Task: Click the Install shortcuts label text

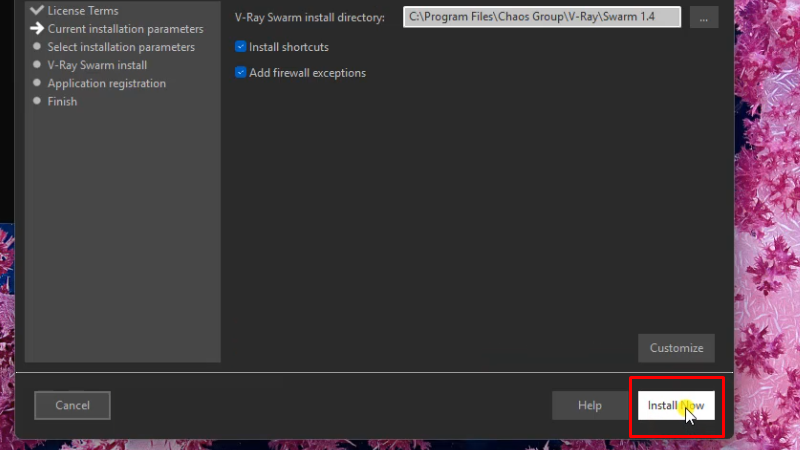Action: click(x=289, y=47)
